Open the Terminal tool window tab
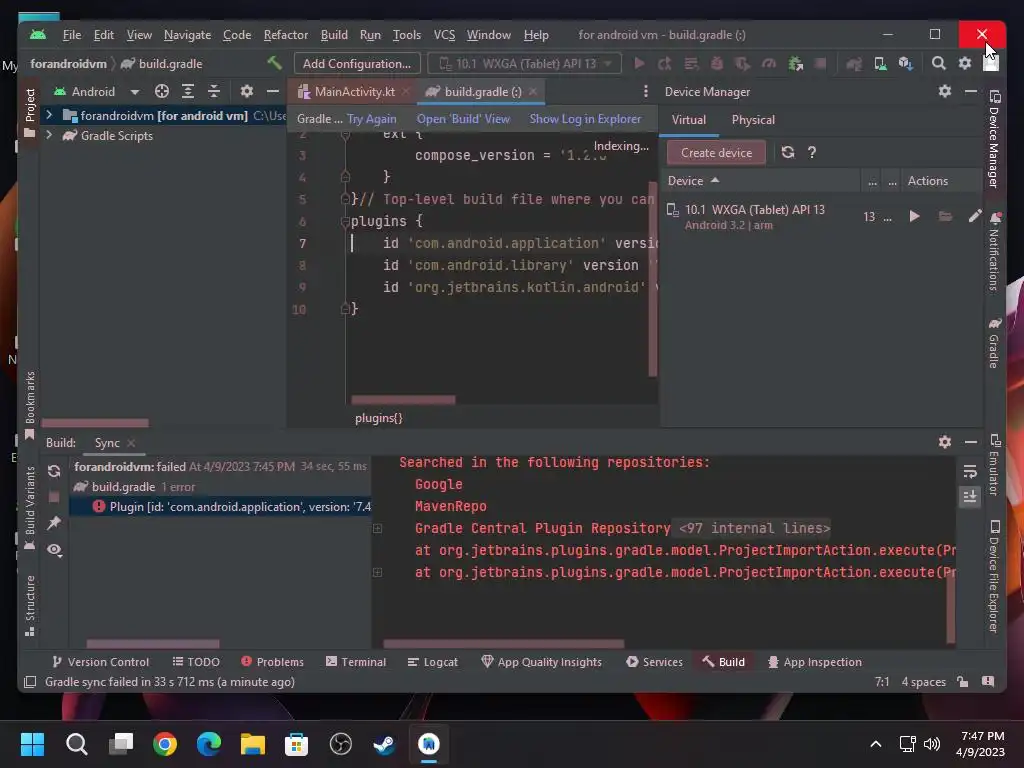Image resolution: width=1024 pixels, height=768 pixels. [x=356, y=662]
